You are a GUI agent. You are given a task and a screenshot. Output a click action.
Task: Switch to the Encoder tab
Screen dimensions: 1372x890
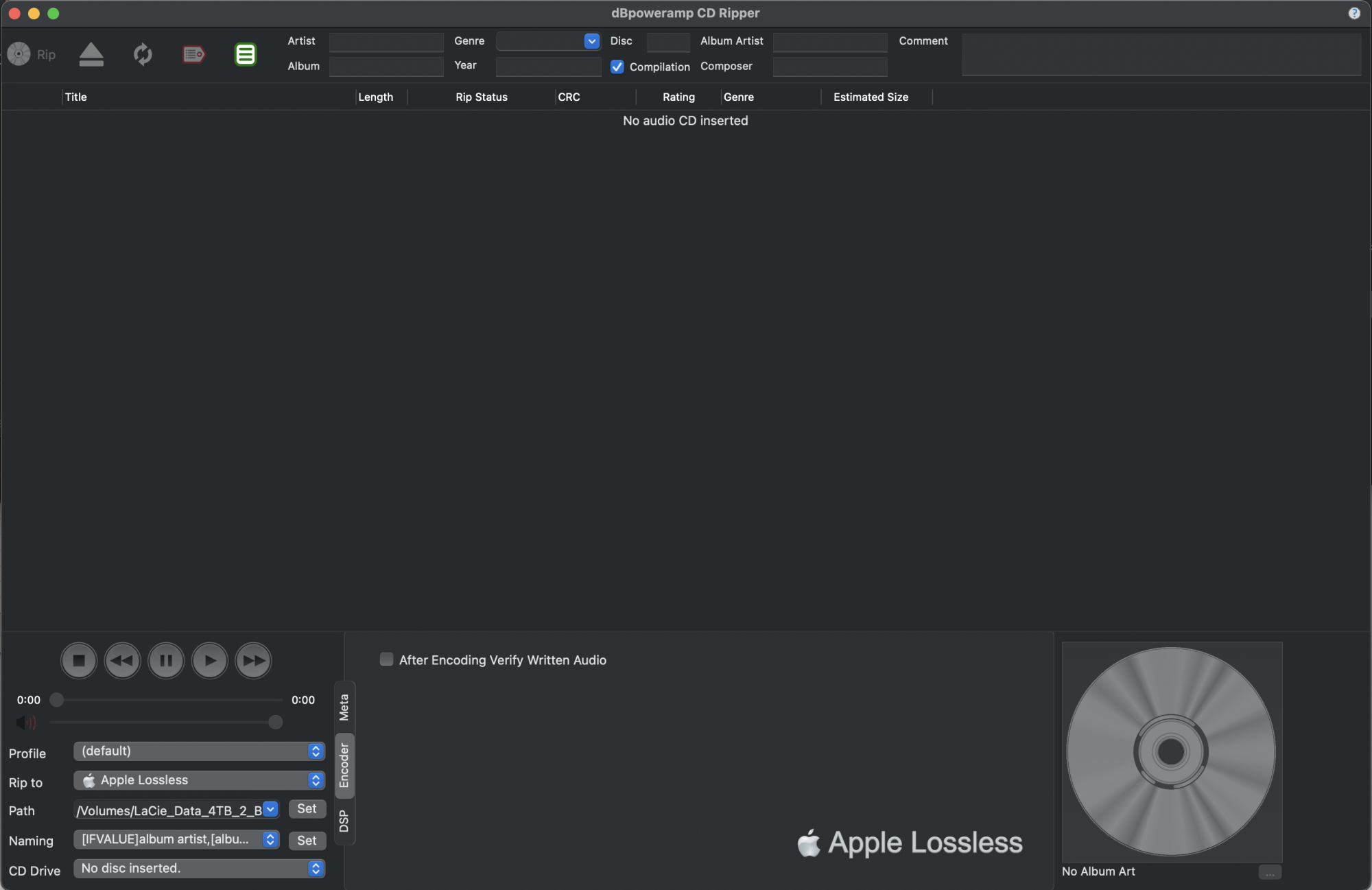(344, 766)
